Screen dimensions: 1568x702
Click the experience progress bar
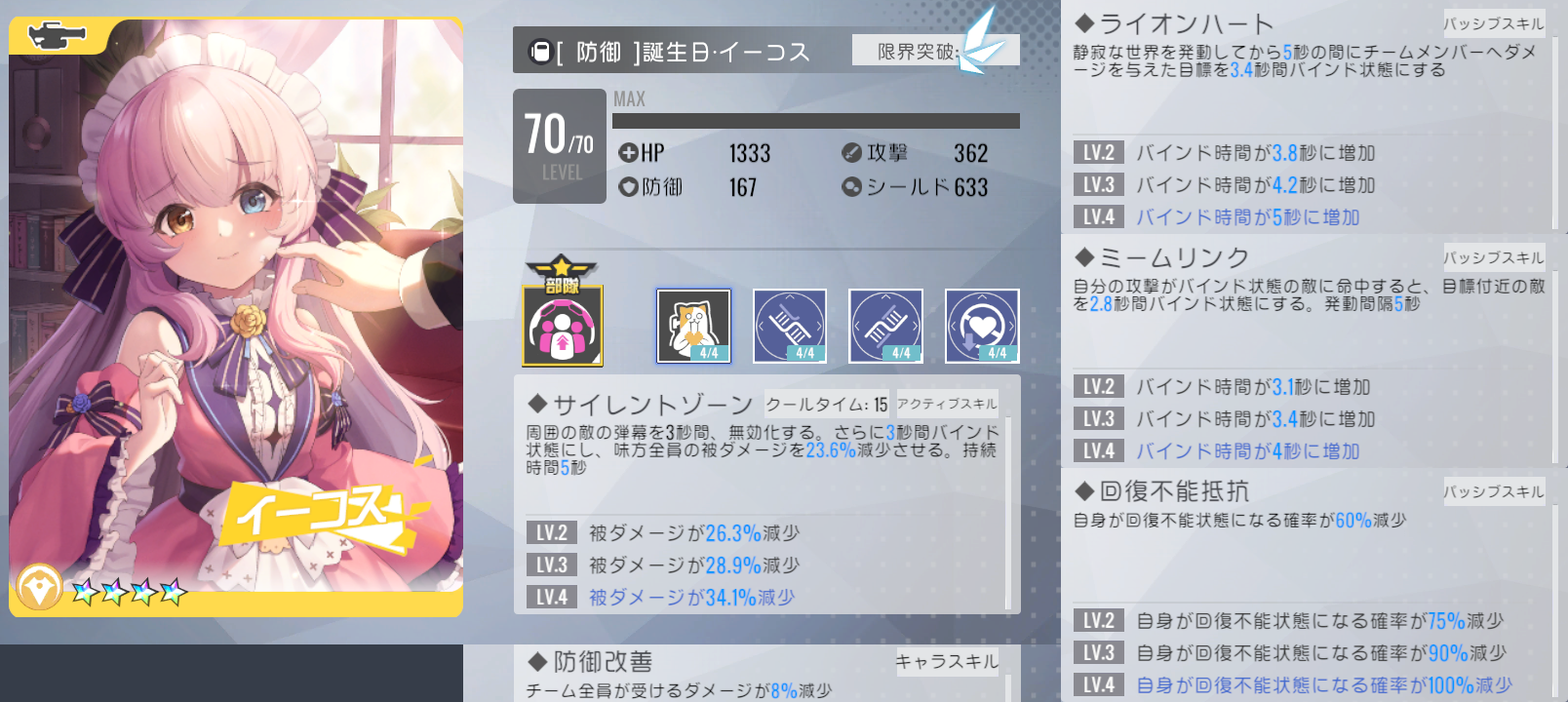(816, 121)
